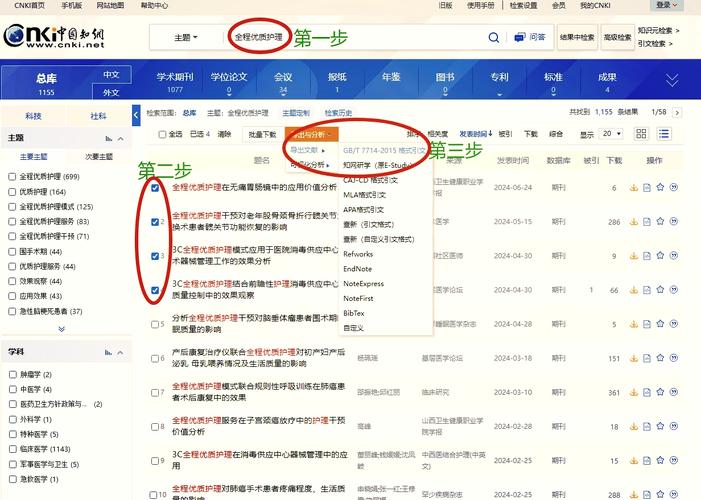Switch to list view icon
Screen dimensions: 701x500
click(x=664, y=134)
